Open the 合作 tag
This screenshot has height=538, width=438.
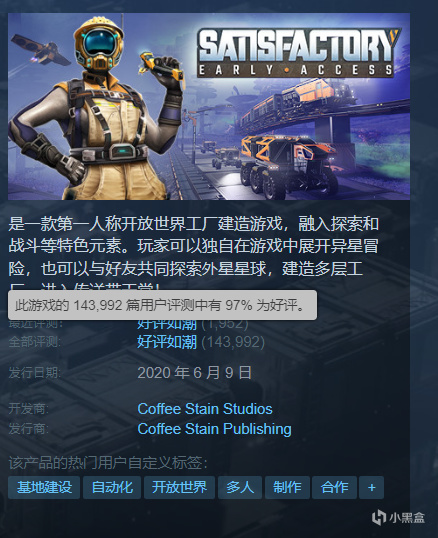334,487
